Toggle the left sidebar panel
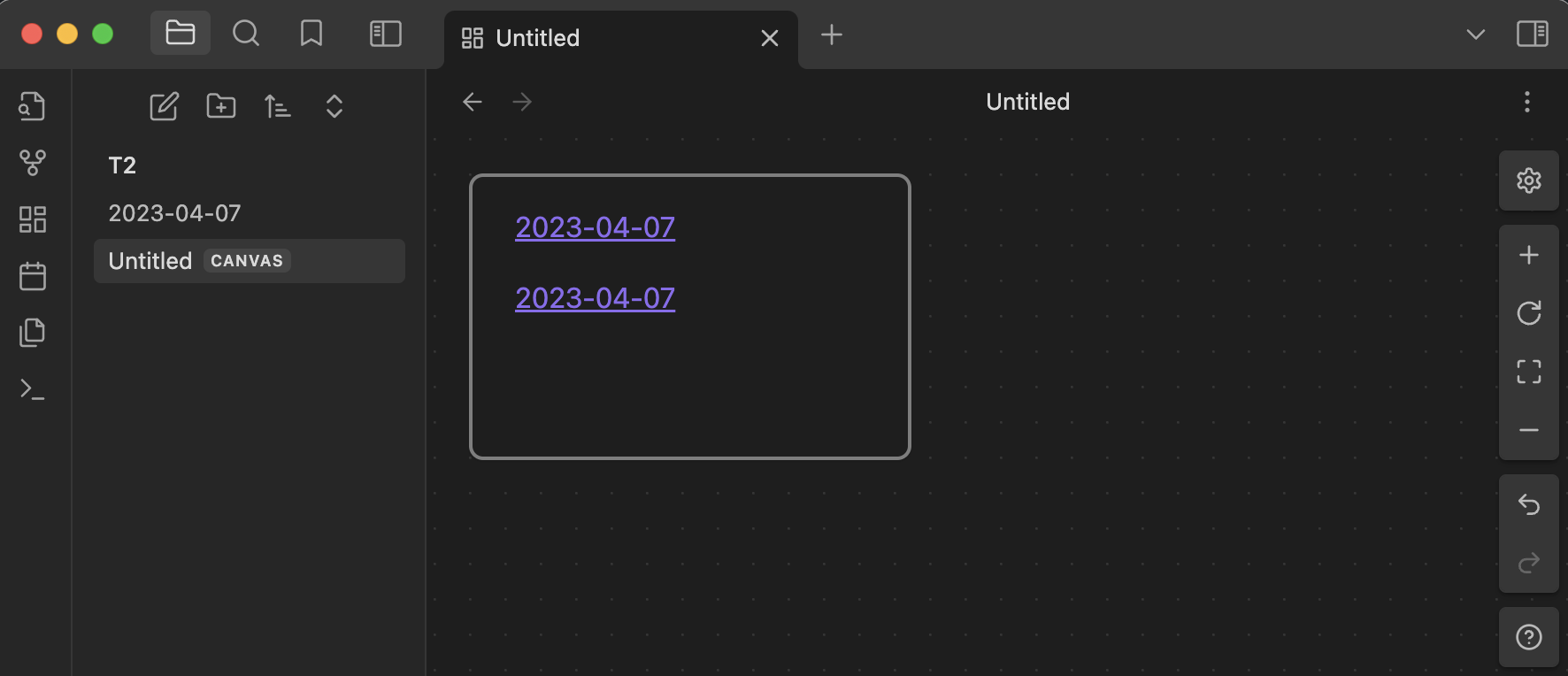The width and height of the screenshot is (1568, 676). (x=386, y=34)
